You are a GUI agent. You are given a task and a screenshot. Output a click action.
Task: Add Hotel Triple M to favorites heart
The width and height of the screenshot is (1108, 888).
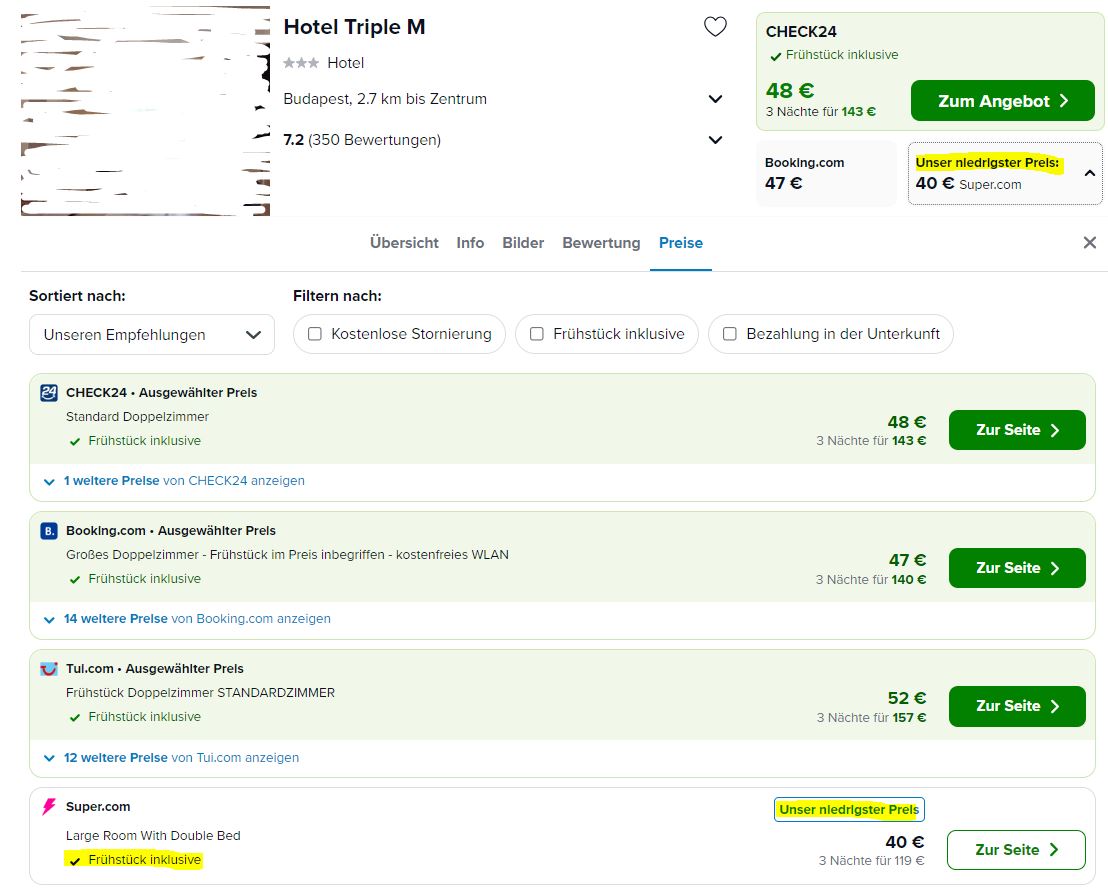715,28
